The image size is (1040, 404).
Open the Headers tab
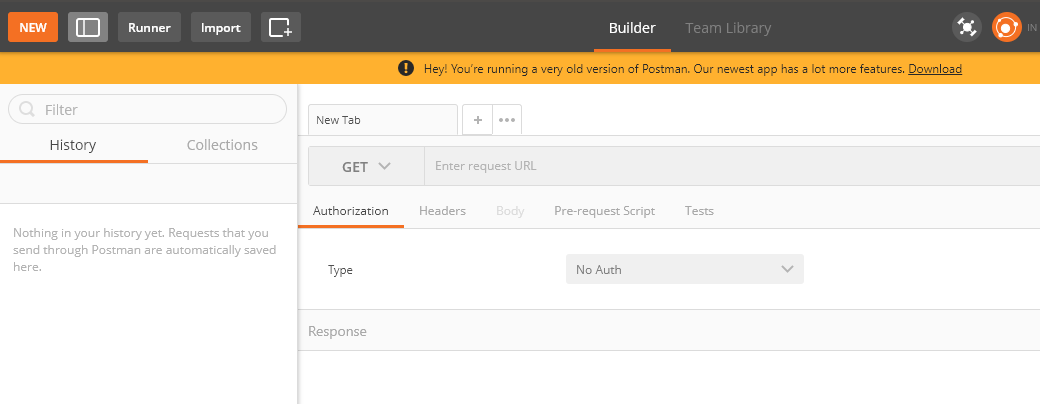pyautogui.click(x=442, y=211)
